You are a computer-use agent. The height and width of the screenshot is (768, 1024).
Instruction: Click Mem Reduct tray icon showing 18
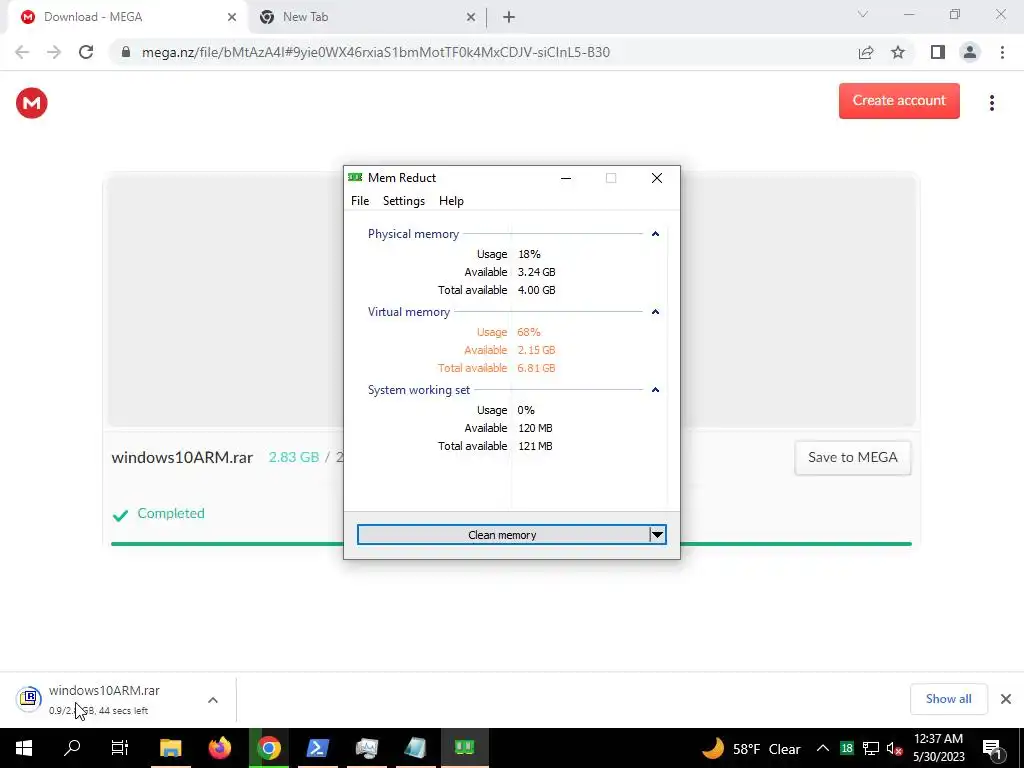pyautogui.click(x=846, y=748)
